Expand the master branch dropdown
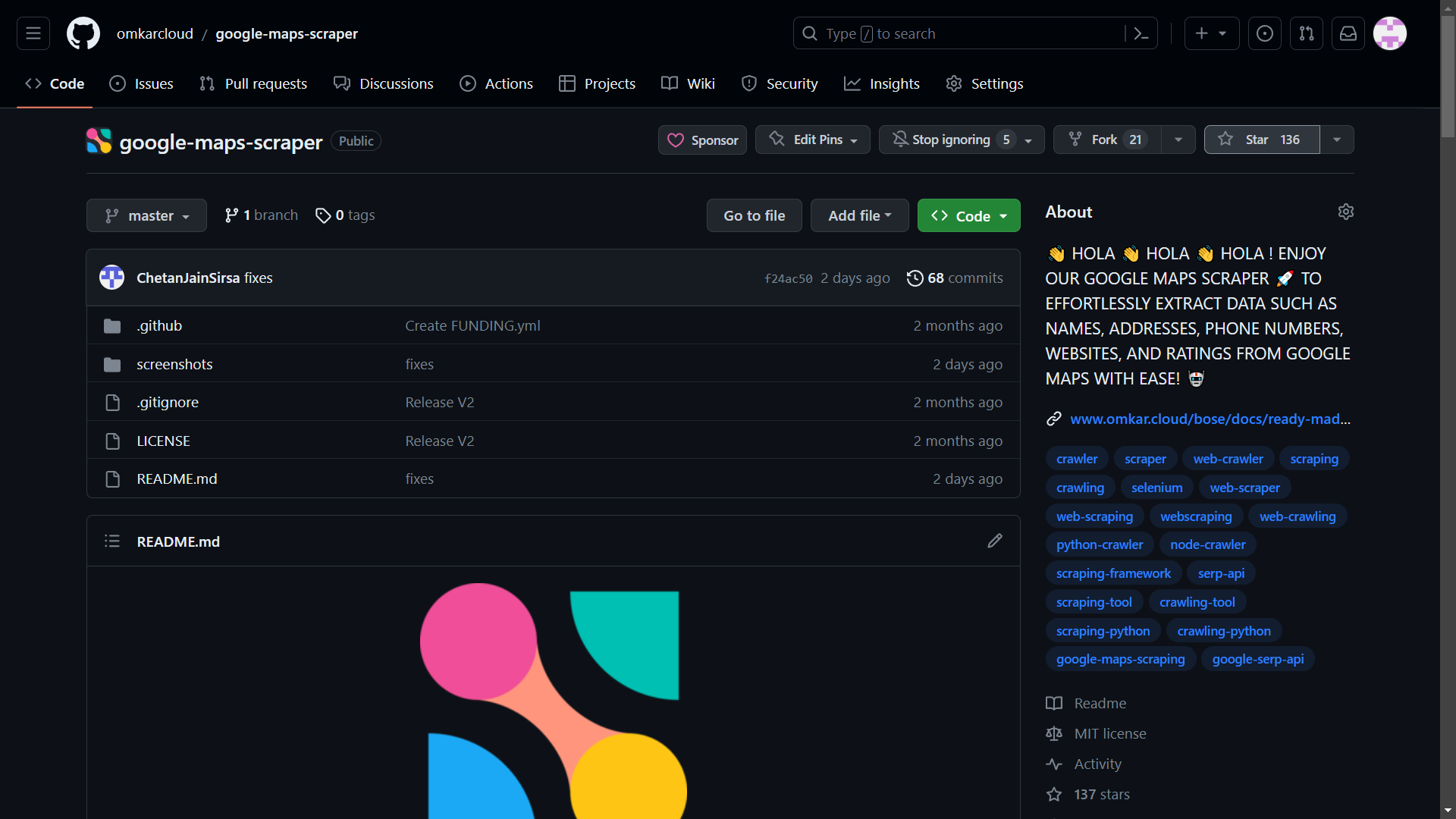Viewport: 1456px width, 819px height. 147,215
